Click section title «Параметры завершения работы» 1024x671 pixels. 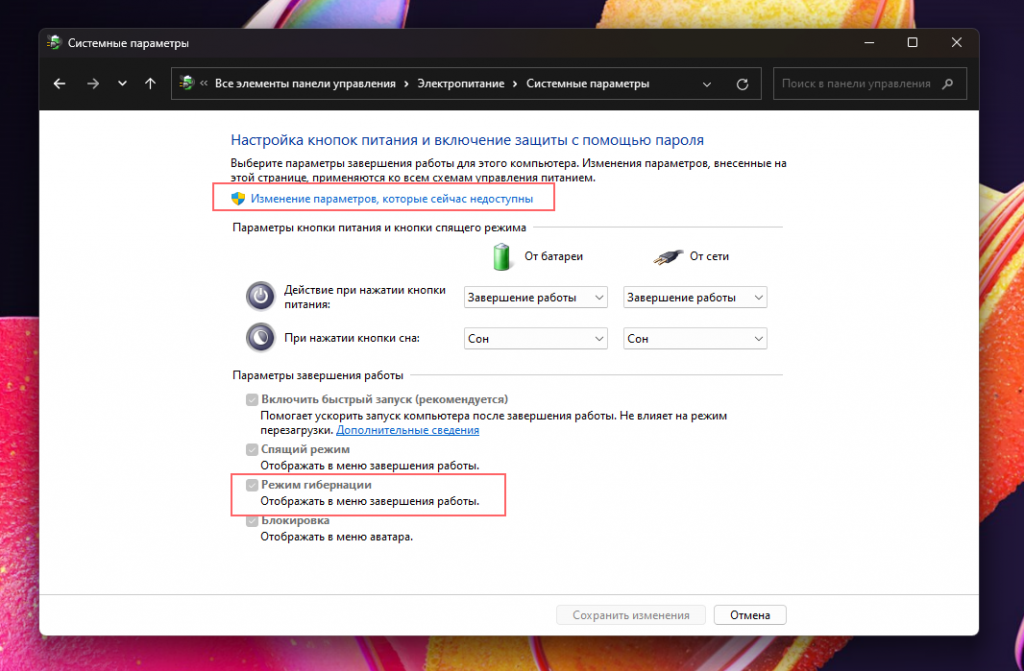click(x=317, y=375)
